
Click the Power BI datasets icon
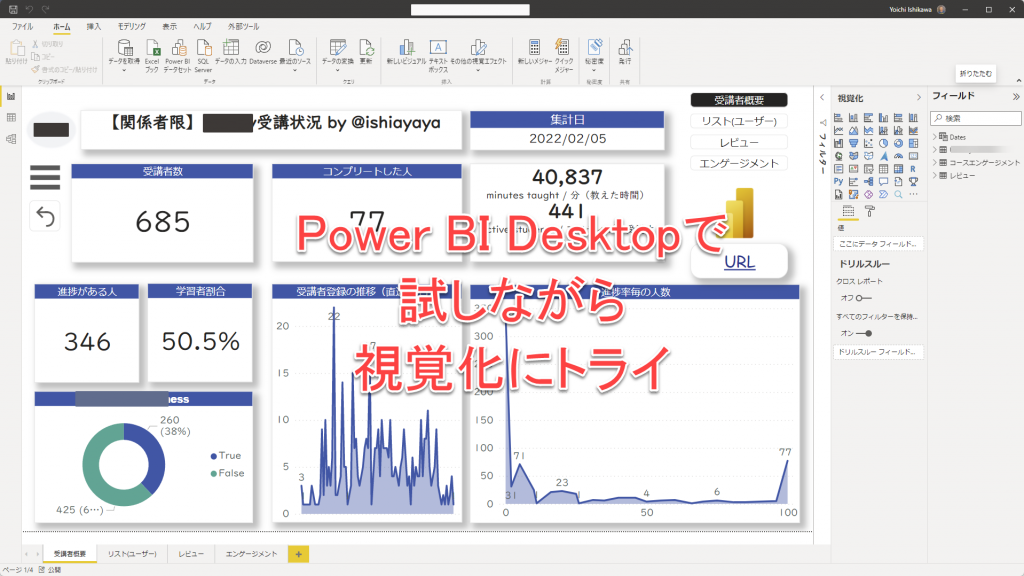(178, 47)
